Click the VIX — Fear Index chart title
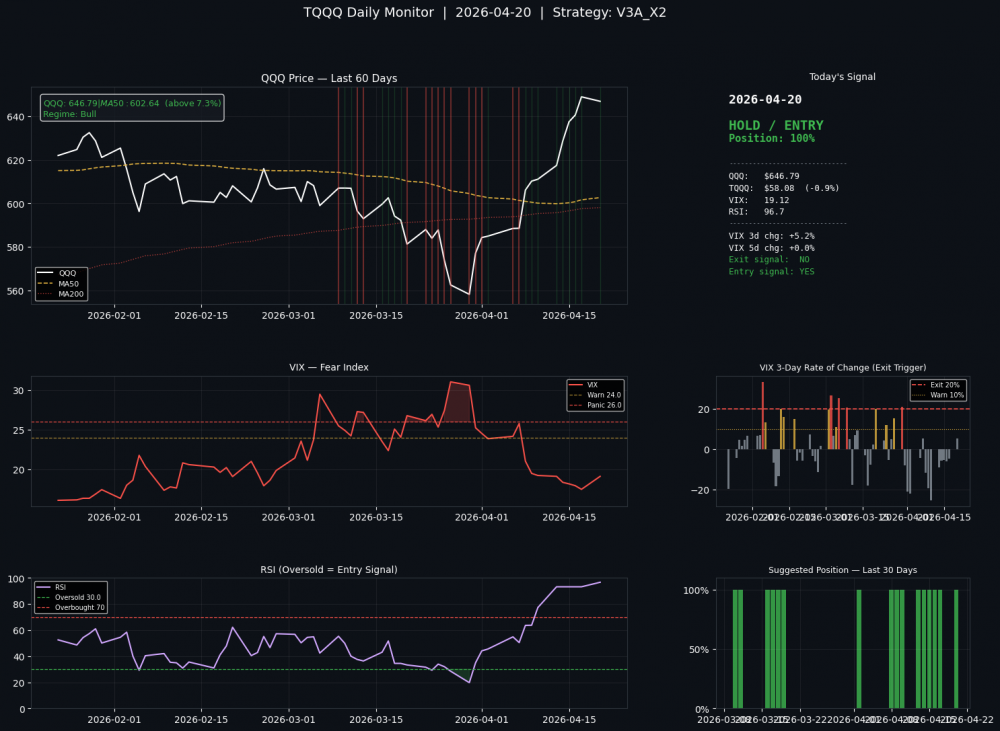 328,367
